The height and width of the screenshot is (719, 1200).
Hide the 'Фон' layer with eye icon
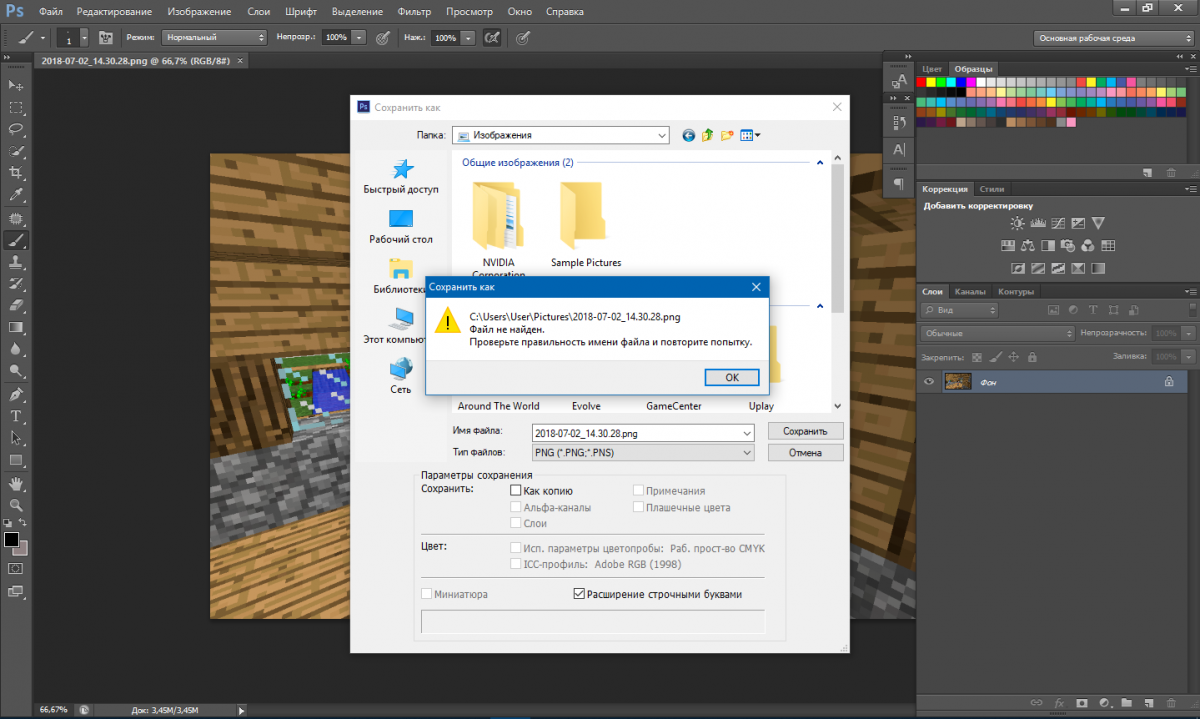(x=930, y=382)
